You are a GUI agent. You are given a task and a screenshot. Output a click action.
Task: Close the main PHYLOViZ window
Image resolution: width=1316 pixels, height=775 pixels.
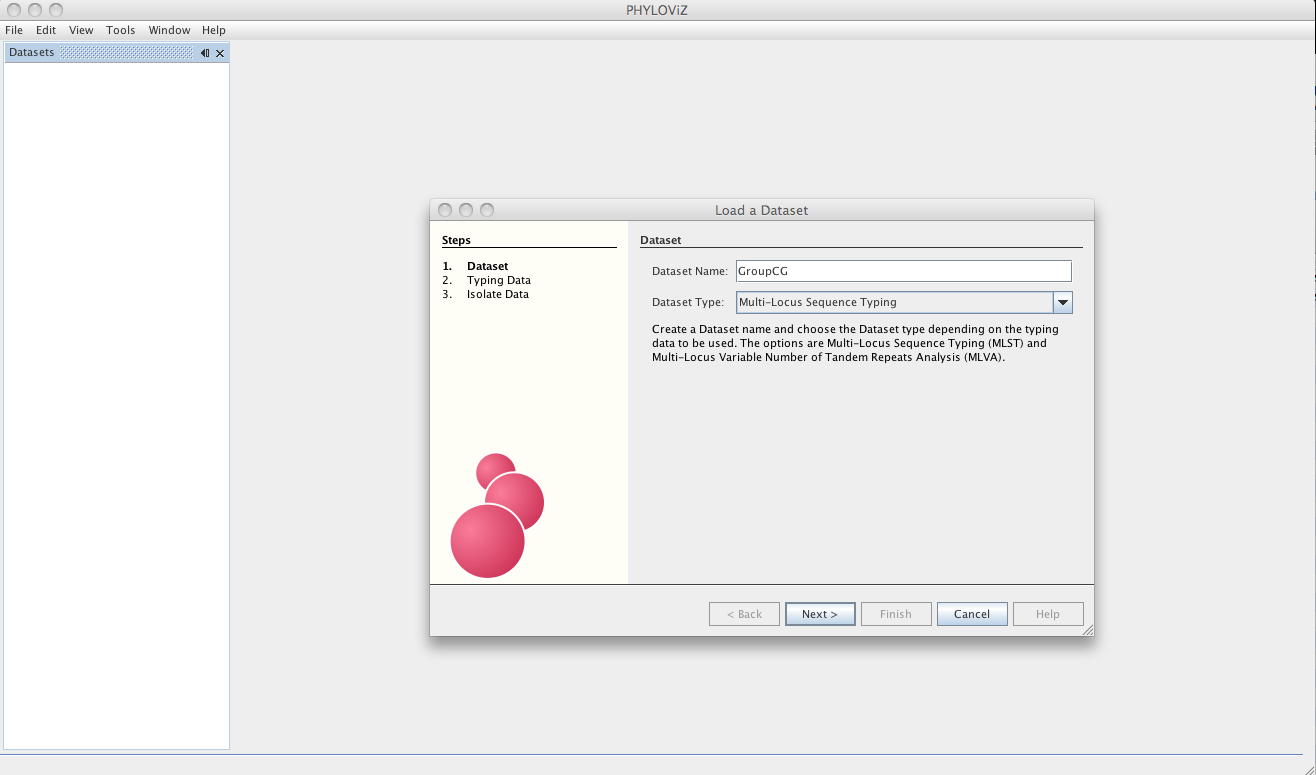click(x=14, y=10)
